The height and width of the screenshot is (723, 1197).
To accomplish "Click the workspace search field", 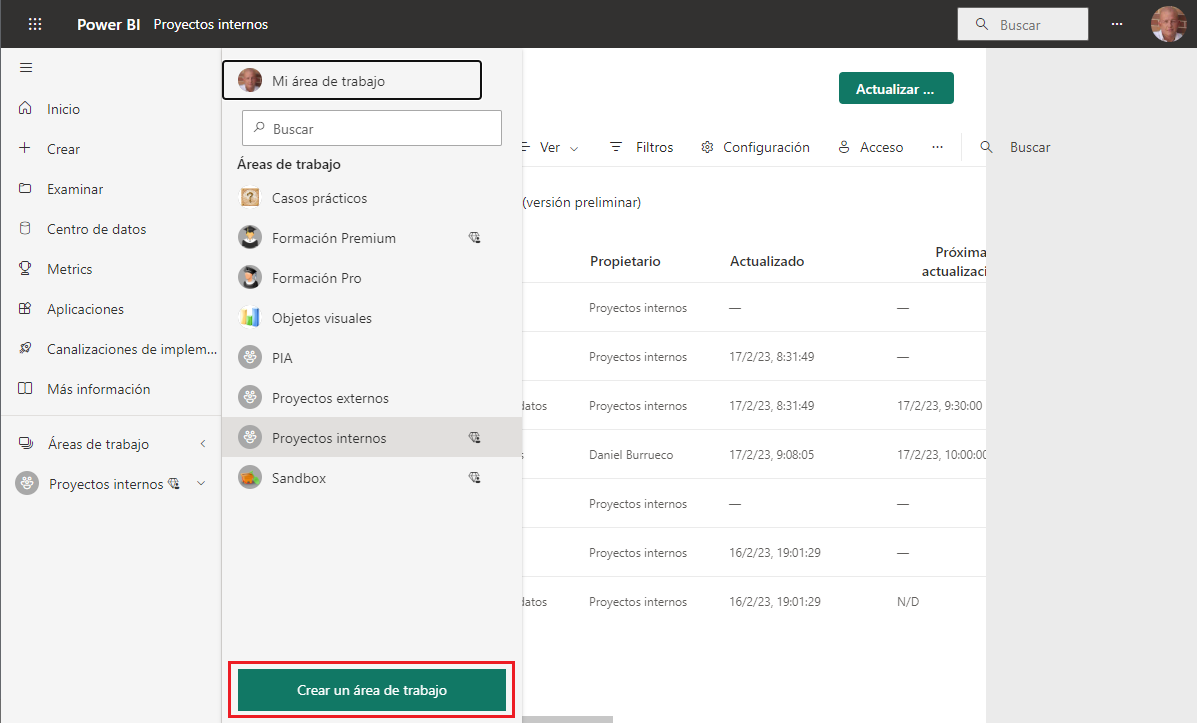I will [x=372, y=129].
